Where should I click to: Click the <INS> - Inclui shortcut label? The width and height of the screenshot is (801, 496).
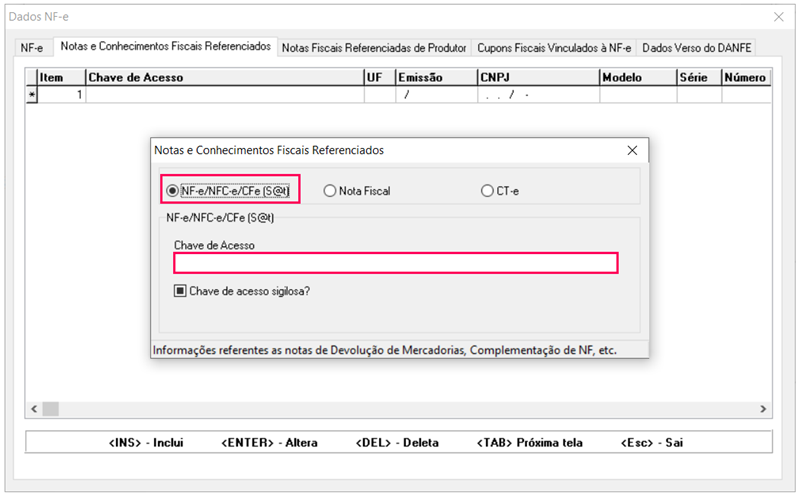coord(145,442)
